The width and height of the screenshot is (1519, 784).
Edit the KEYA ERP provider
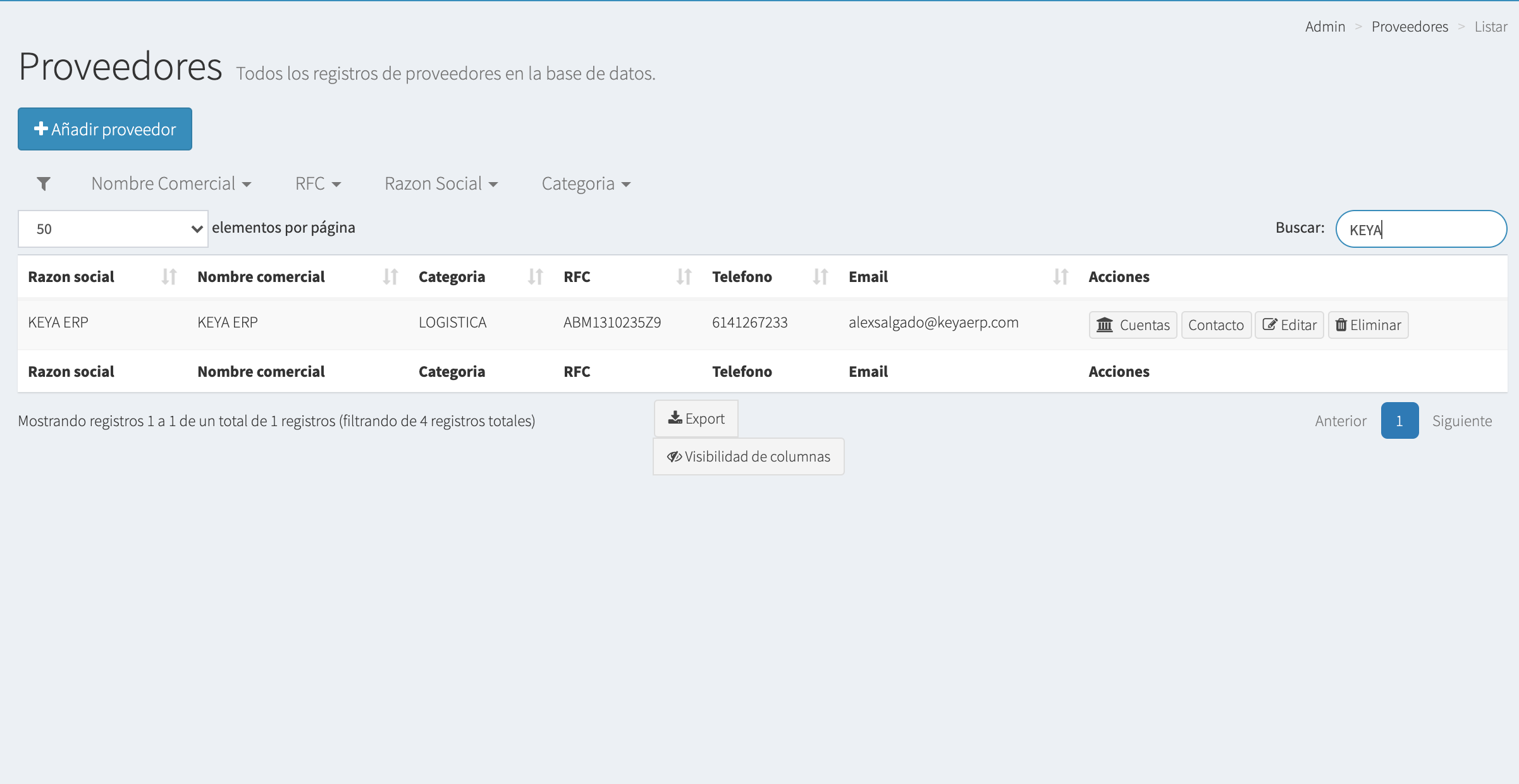click(1289, 325)
